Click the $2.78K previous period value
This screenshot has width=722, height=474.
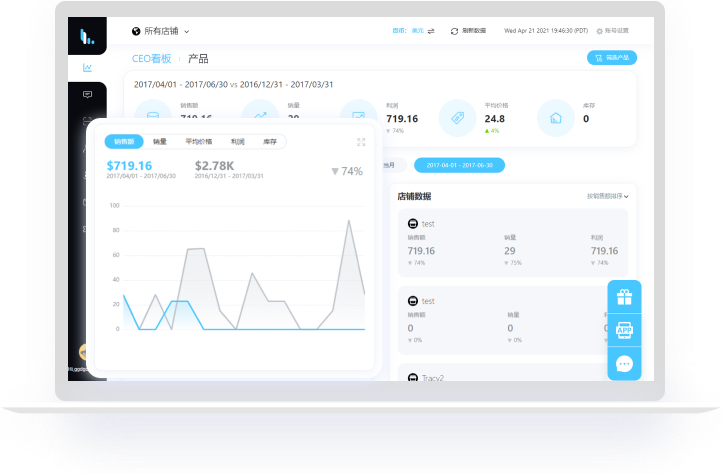[214, 166]
